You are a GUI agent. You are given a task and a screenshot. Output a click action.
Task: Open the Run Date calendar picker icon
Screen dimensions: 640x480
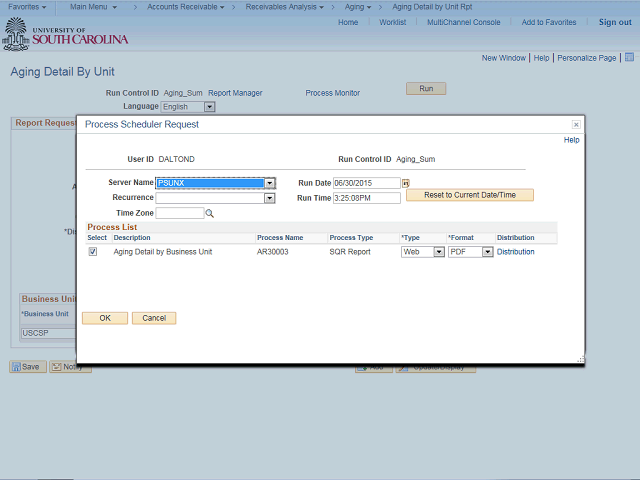point(406,183)
